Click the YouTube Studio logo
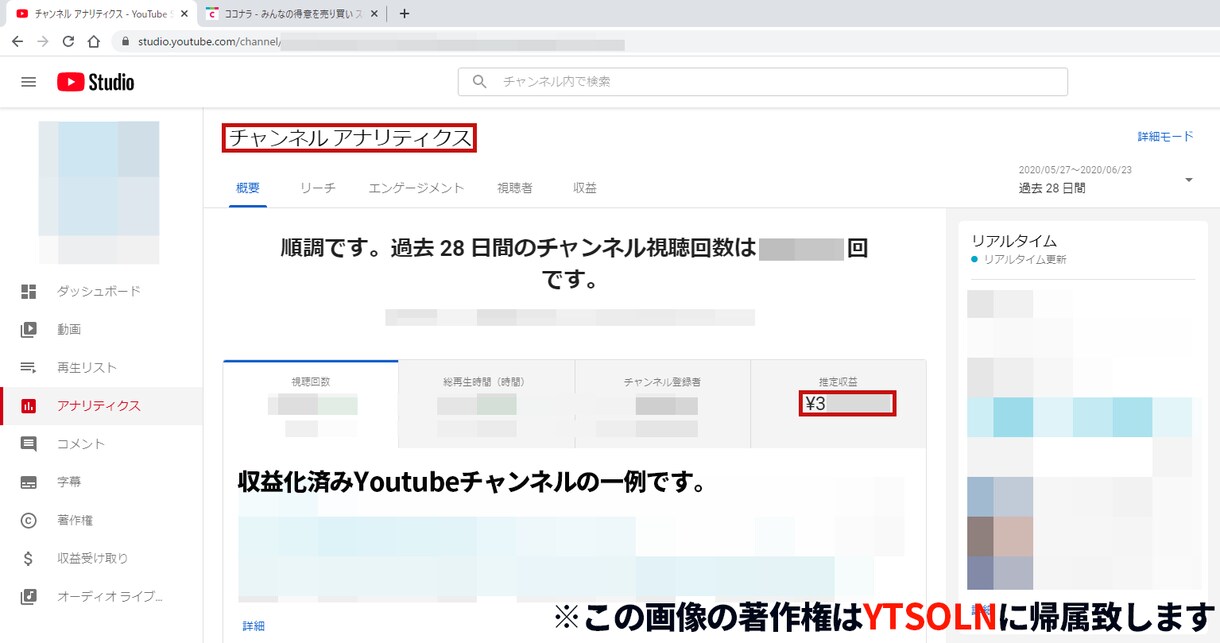The height and width of the screenshot is (643, 1220). (95, 82)
